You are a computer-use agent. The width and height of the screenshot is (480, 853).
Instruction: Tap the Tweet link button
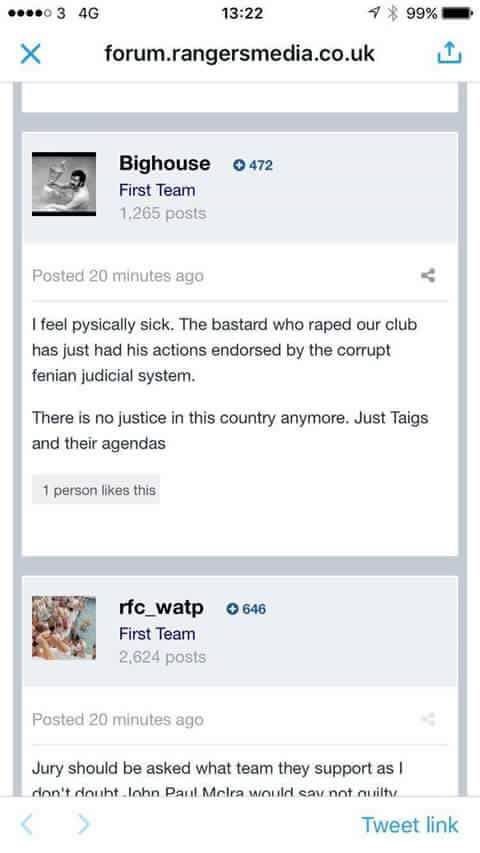tap(410, 825)
